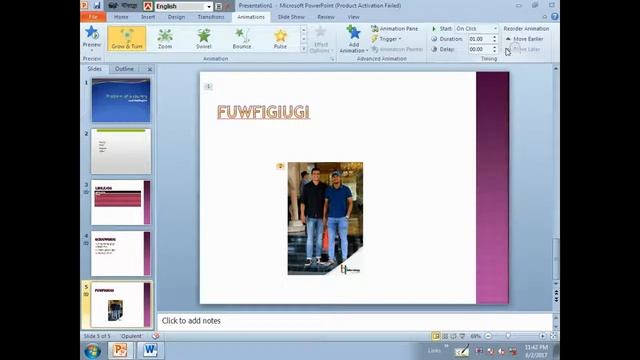The width and height of the screenshot is (640, 360).
Task: Switch to the View ribbon tab
Action: tap(353, 17)
